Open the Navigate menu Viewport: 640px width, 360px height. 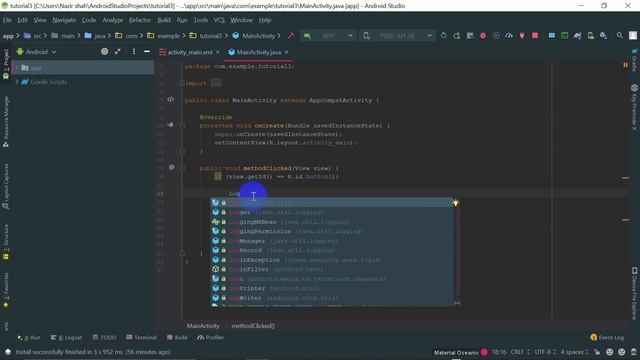64,20
